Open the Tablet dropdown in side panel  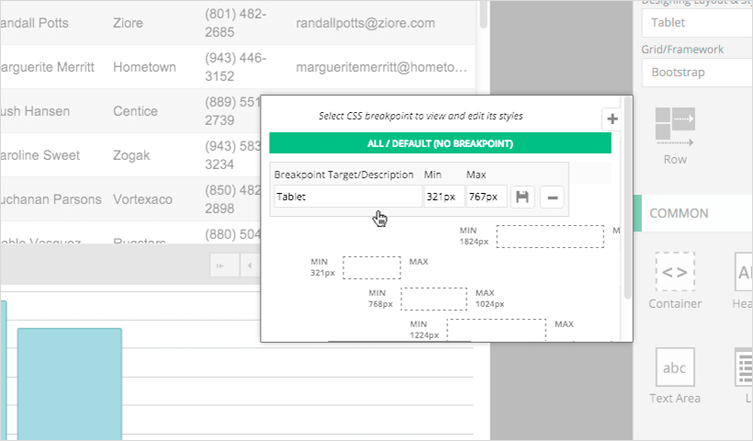coord(697,23)
